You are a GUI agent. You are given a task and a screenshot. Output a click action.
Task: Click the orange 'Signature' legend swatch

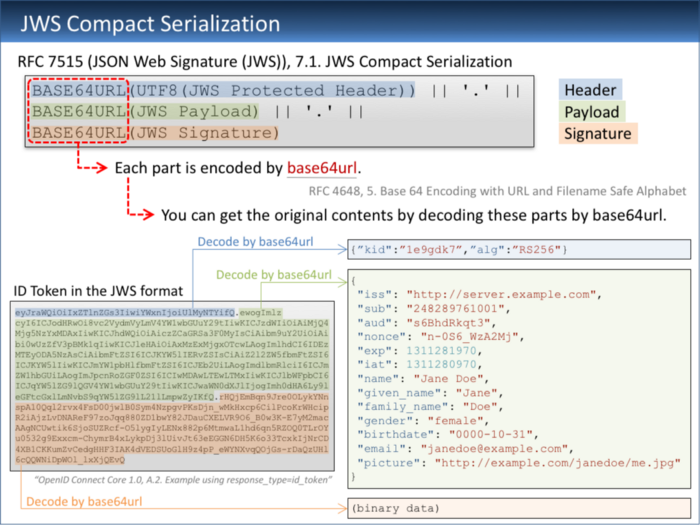pos(598,133)
